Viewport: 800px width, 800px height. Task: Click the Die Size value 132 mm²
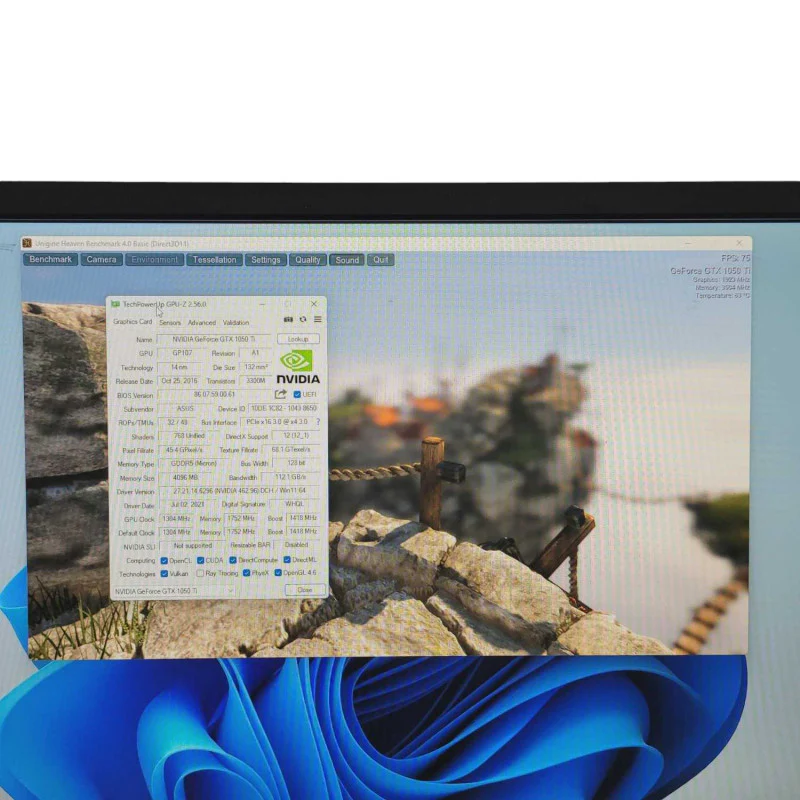(x=256, y=367)
